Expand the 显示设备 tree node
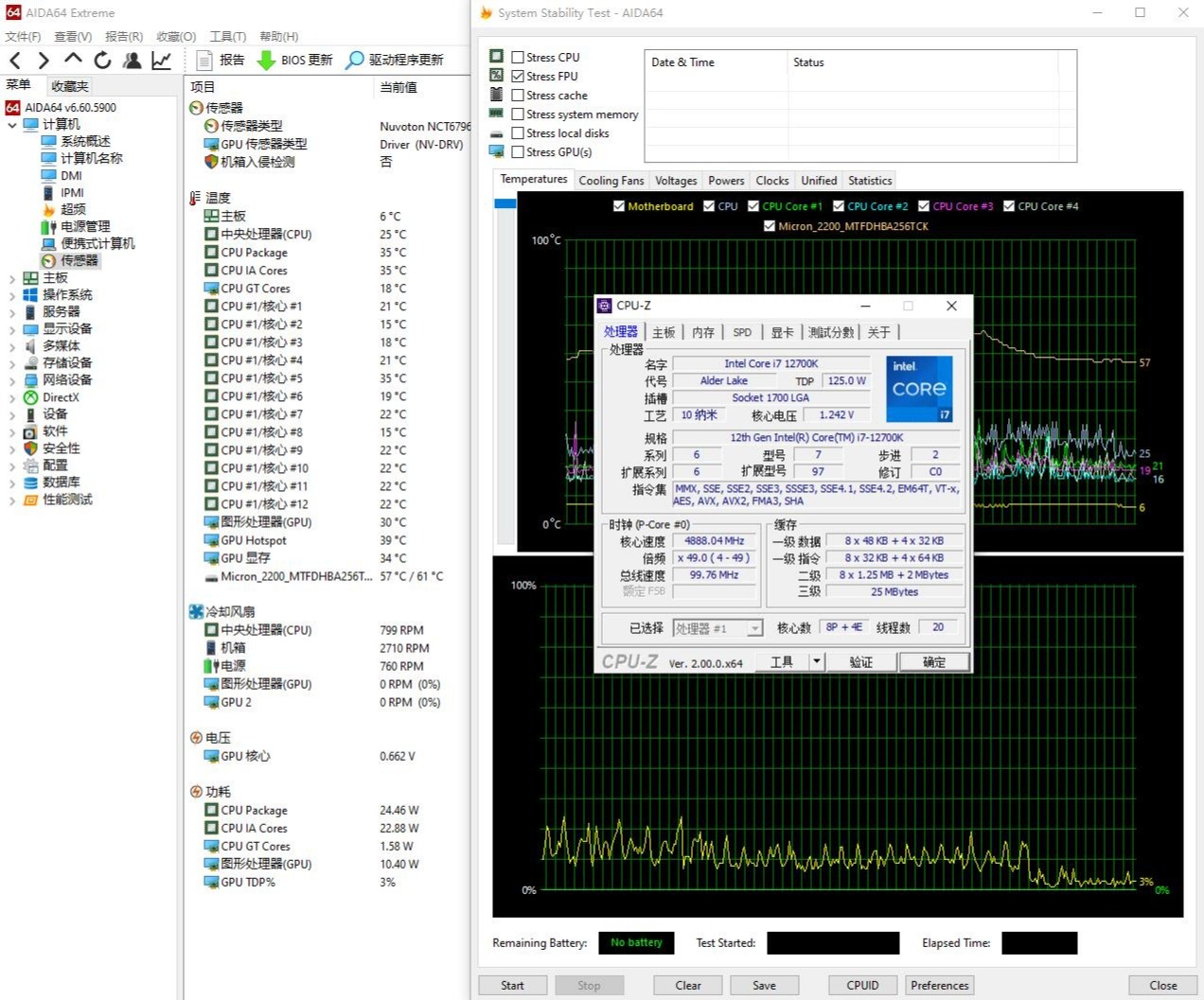 [x=11, y=329]
